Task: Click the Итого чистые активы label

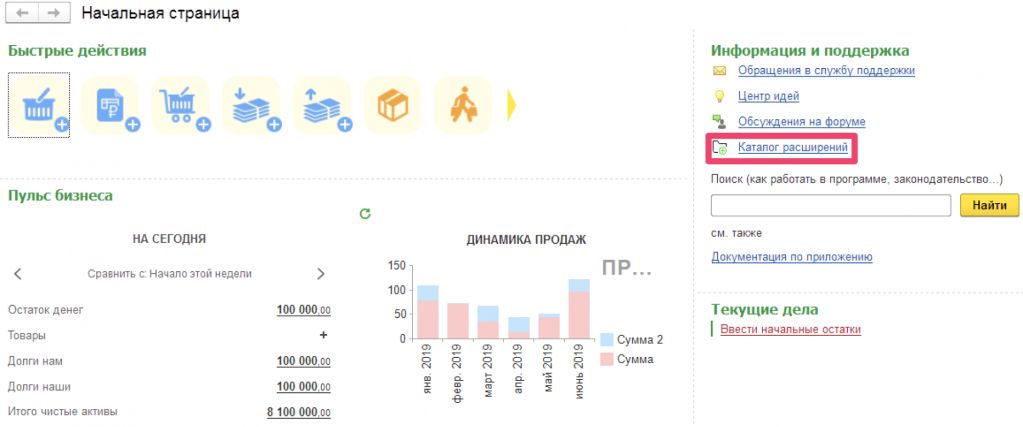Action: point(63,411)
